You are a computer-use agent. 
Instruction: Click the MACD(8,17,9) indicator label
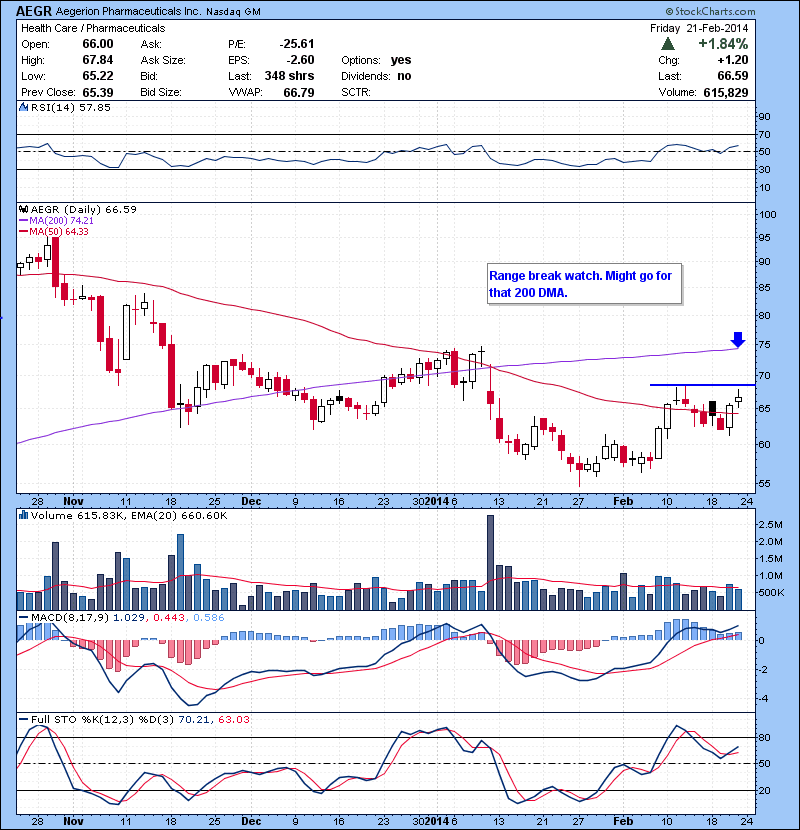71,618
